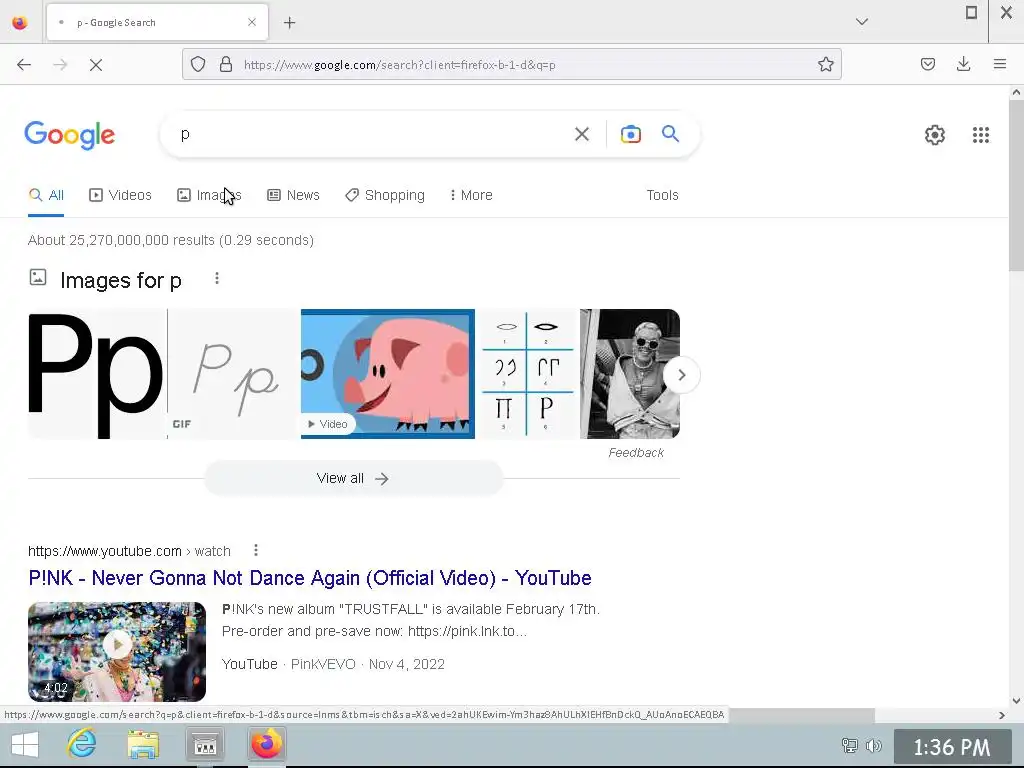Image resolution: width=1024 pixels, height=768 pixels.
Task: Switch to the Images tab
Action: point(209,195)
